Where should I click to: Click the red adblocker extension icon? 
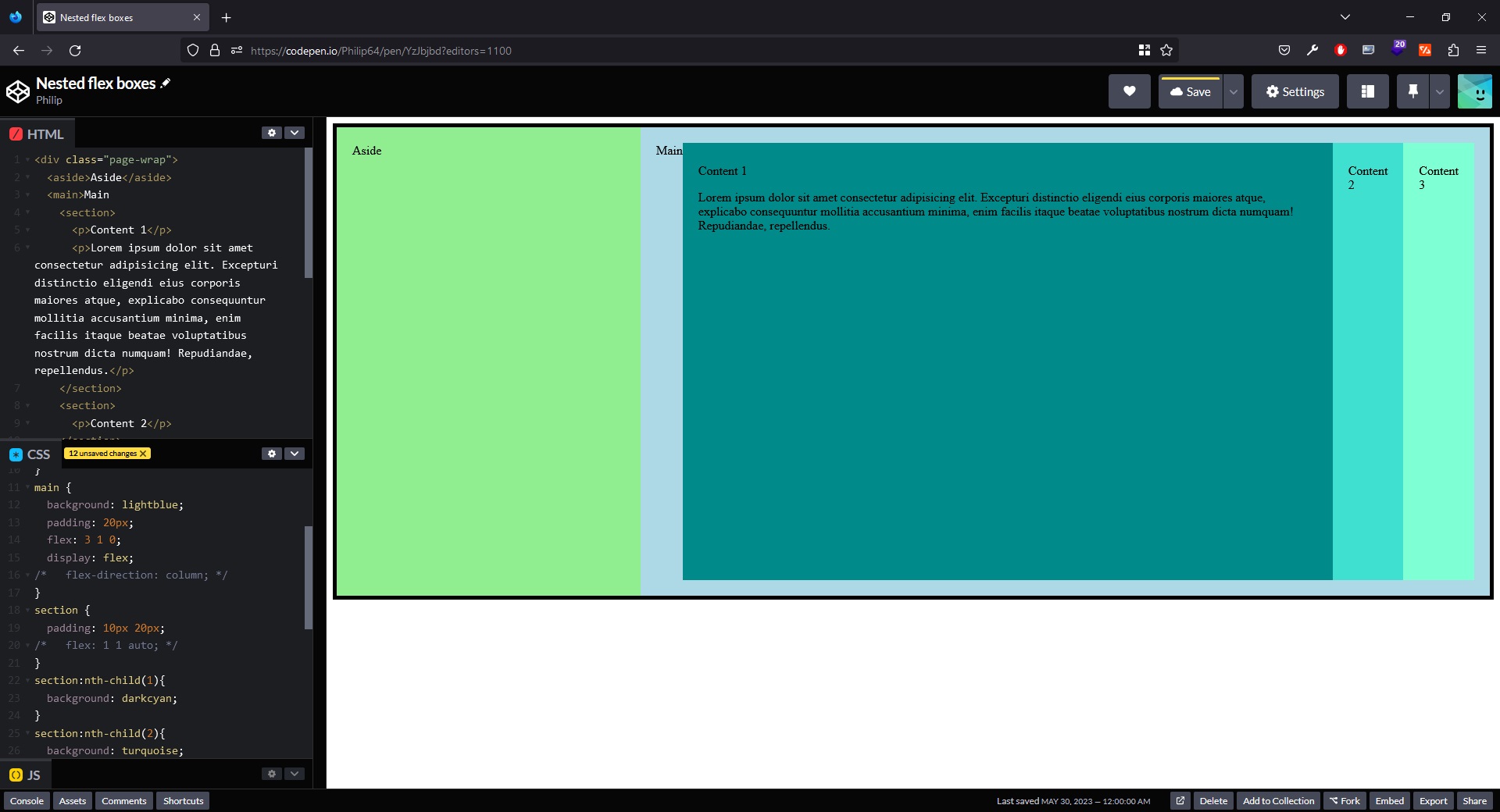(x=1341, y=50)
